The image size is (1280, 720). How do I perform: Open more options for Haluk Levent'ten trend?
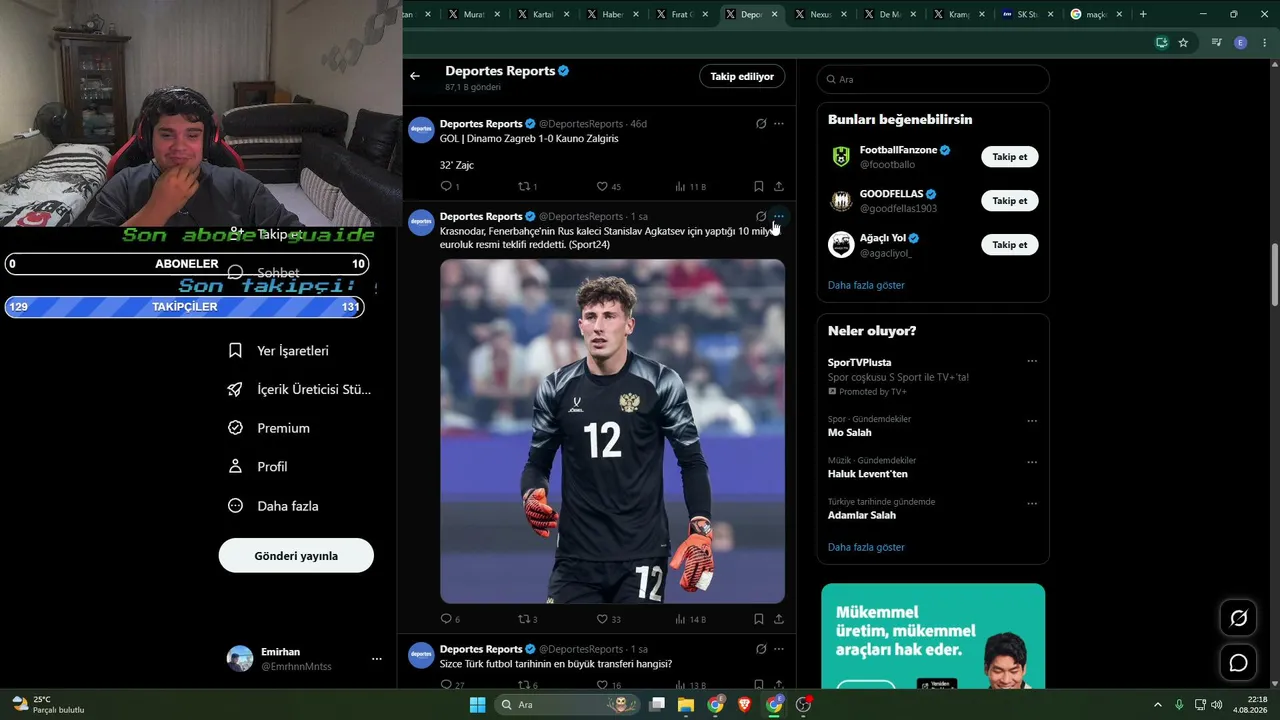tap(1032, 462)
